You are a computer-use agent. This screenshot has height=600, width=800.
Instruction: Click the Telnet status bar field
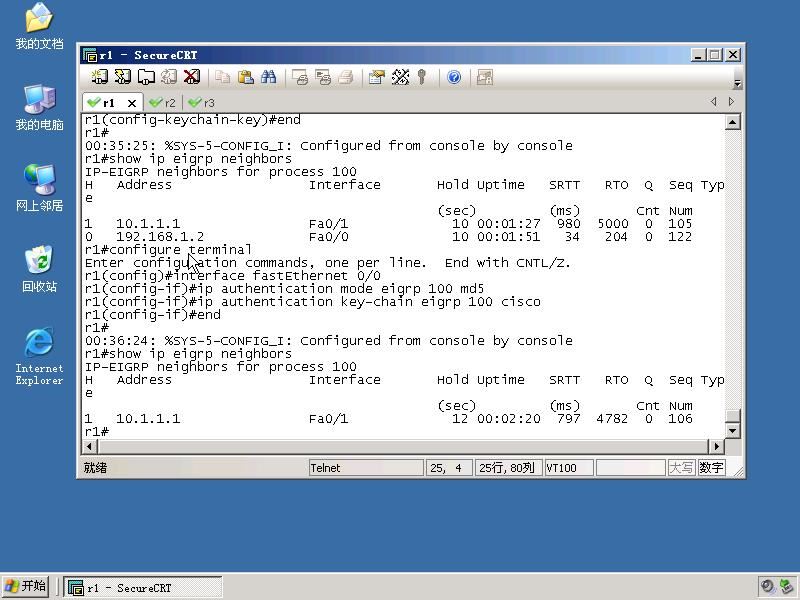[366, 468]
